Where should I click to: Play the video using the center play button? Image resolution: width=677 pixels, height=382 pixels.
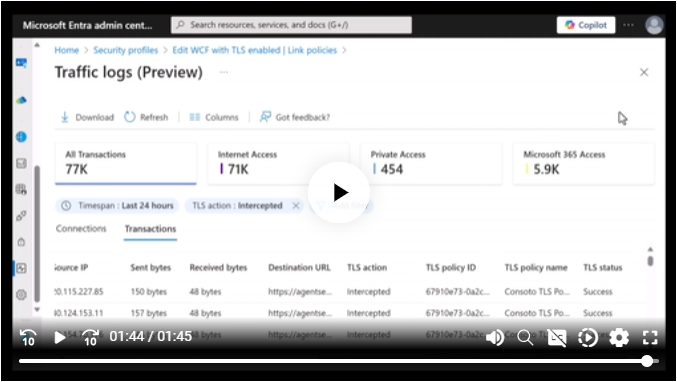point(339,193)
